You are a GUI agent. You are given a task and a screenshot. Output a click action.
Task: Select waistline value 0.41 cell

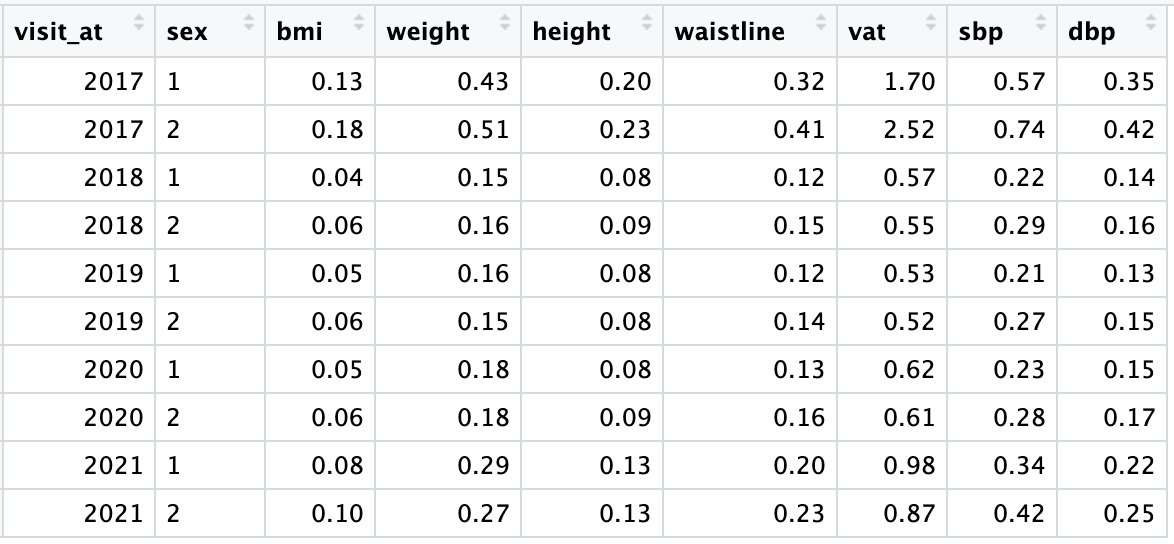tap(749, 129)
